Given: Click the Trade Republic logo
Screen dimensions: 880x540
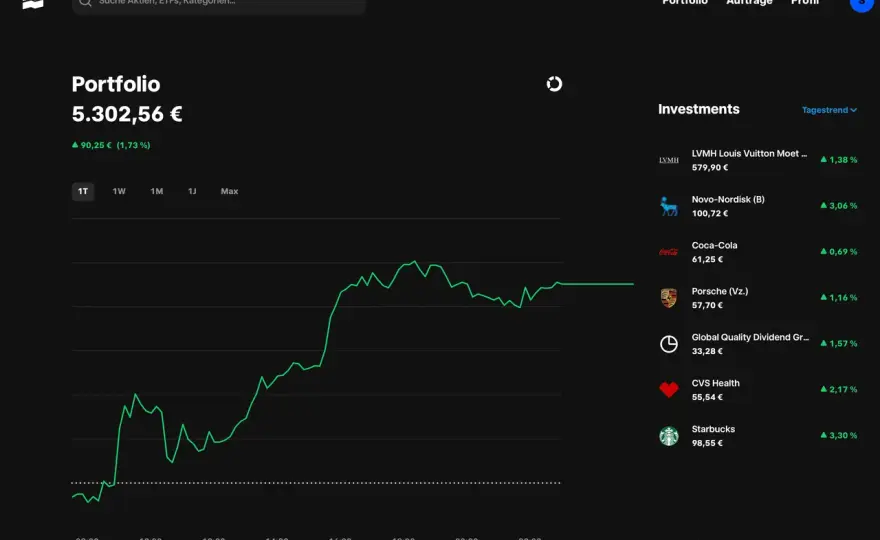Looking at the screenshot, I should tap(33, 4).
